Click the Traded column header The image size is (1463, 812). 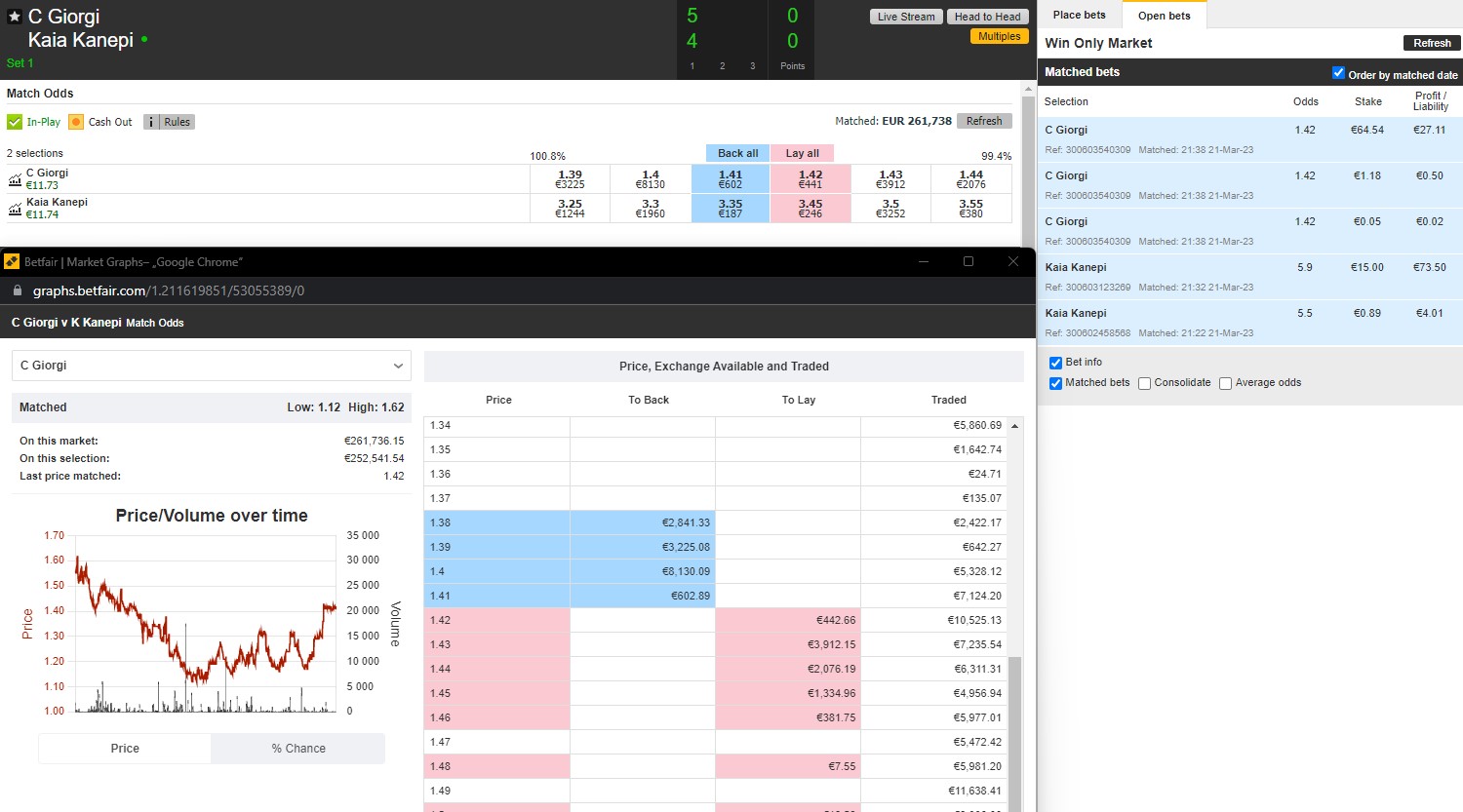coord(948,400)
